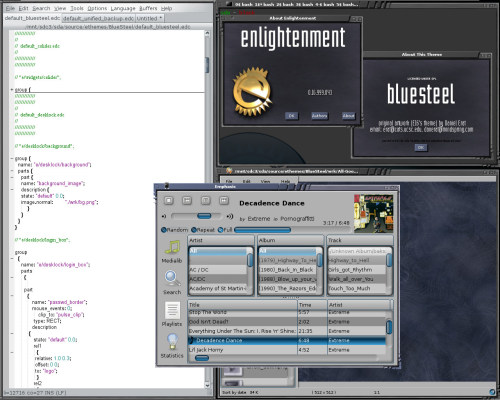Click the Artist list scrollbar in Emphasis
The image size is (500, 400).
[x=250, y=271]
